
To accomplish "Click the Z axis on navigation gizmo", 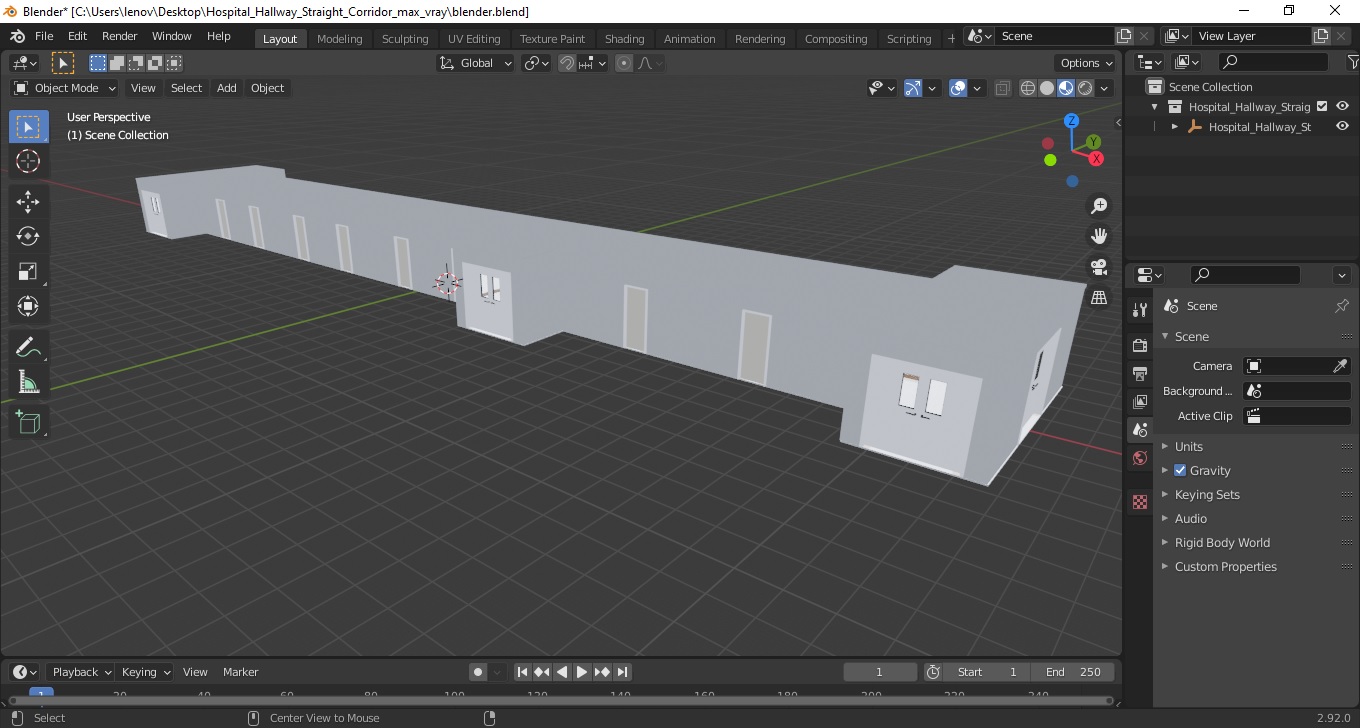I will pyautogui.click(x=1071, y=121).
